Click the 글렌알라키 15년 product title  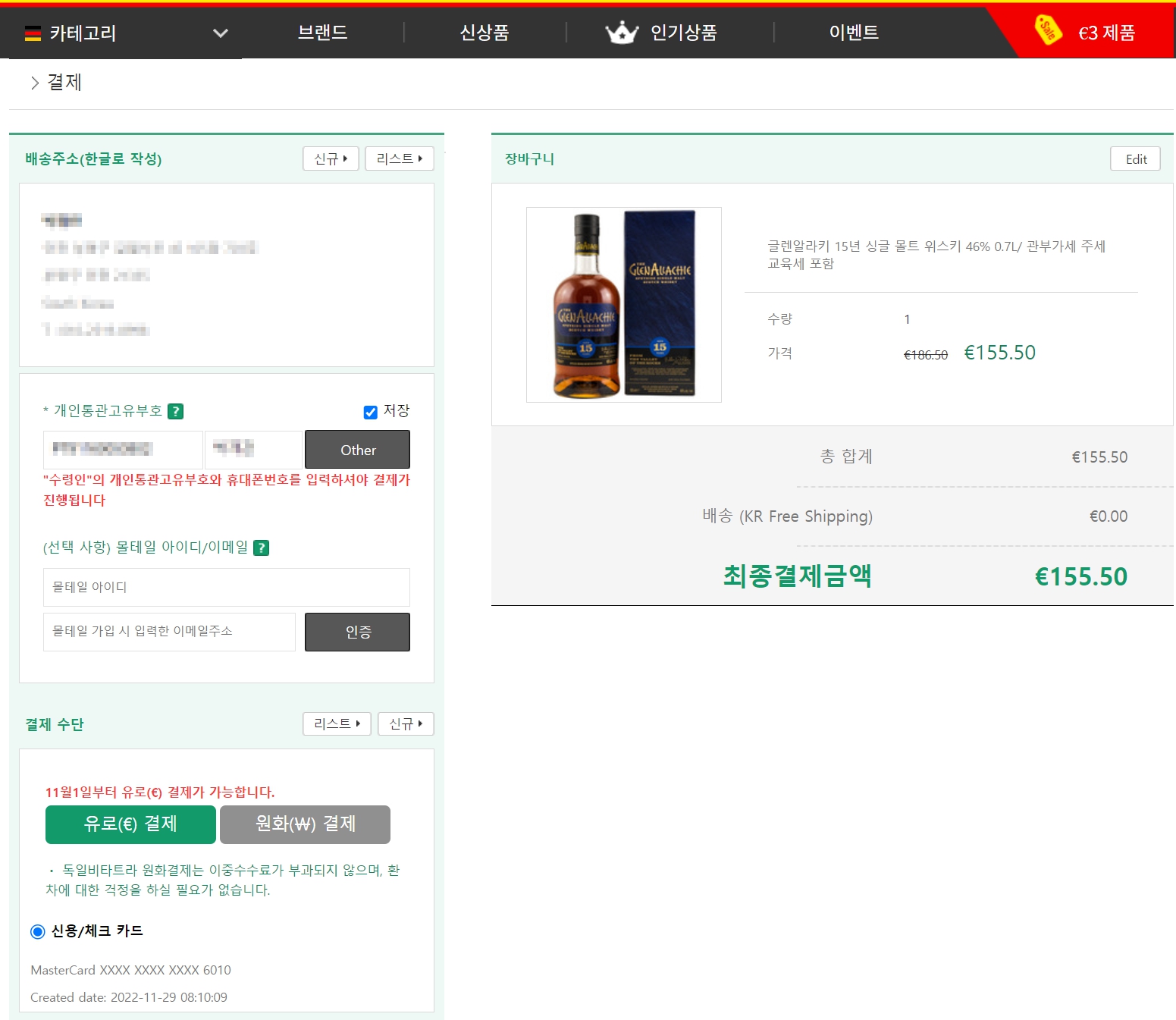coord(936,255)
